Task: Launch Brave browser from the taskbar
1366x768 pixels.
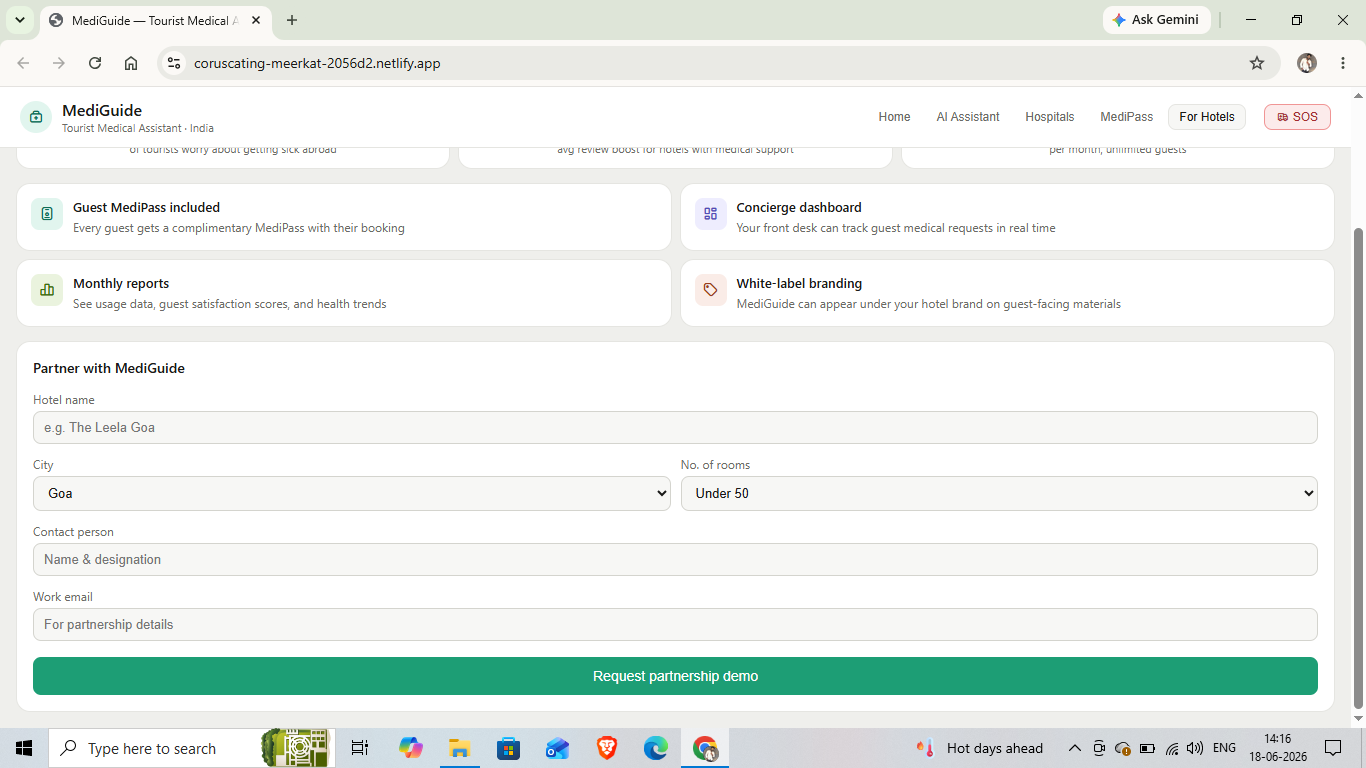Action: (x=606, y=748)
